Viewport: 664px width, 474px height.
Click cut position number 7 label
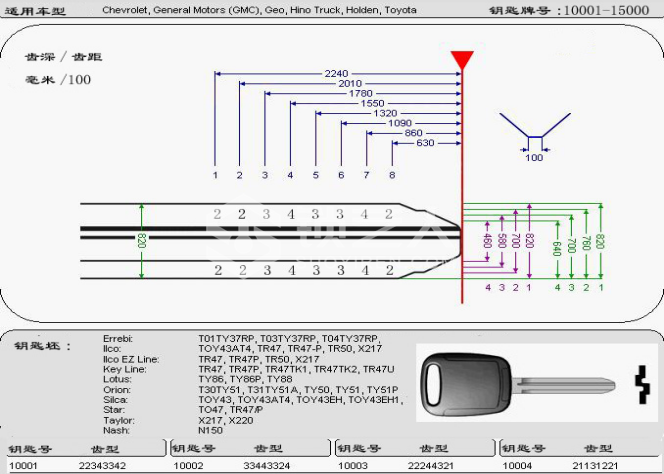pos(366,175)
